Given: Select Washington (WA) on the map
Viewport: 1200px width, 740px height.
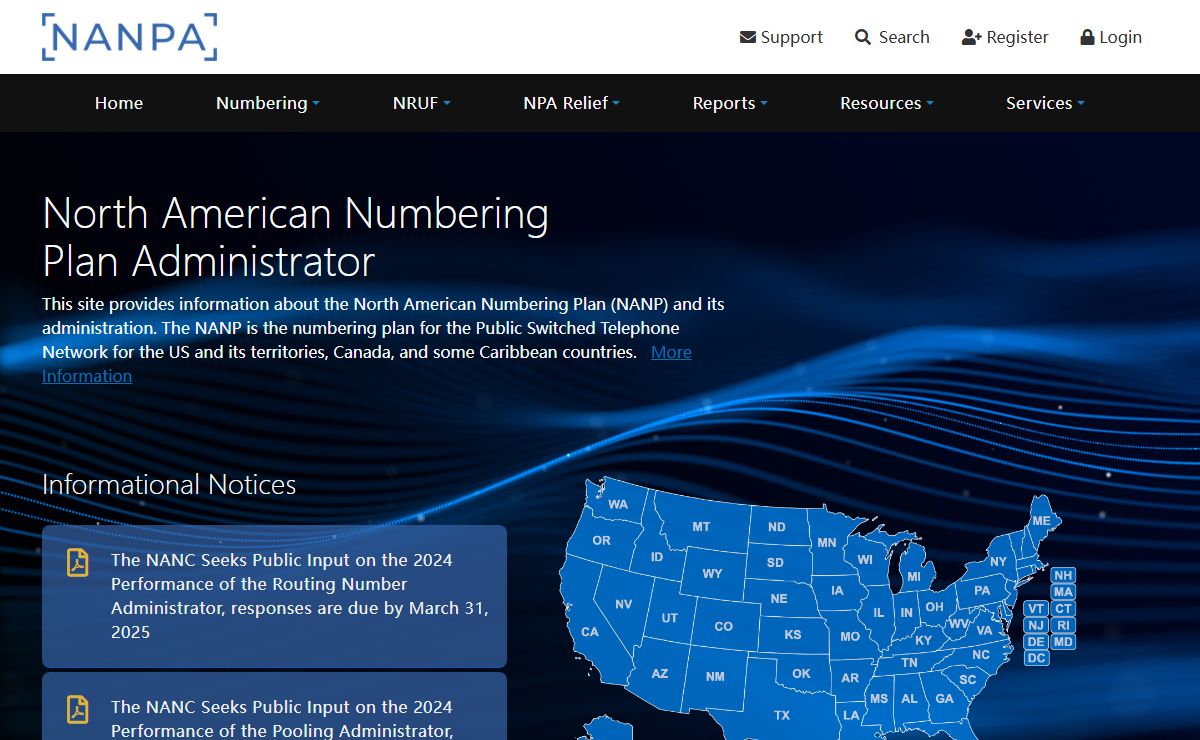Looking at the screenshot, I should pos(618,505).
